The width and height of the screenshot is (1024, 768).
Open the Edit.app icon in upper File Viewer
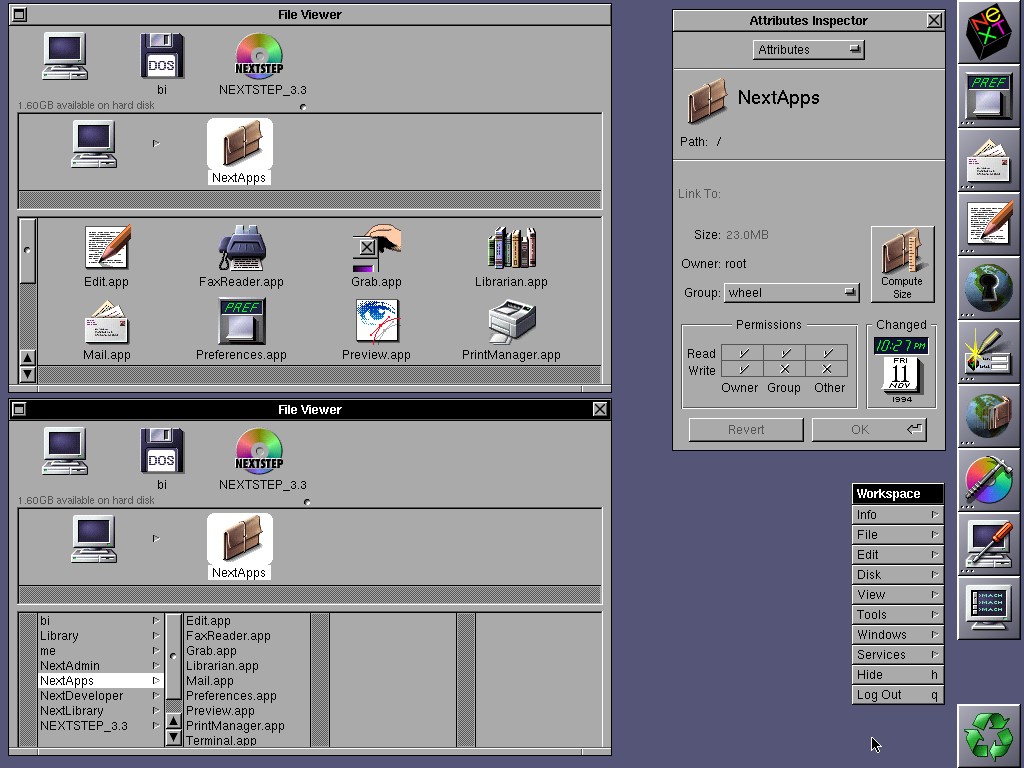[x=108, y=247]
